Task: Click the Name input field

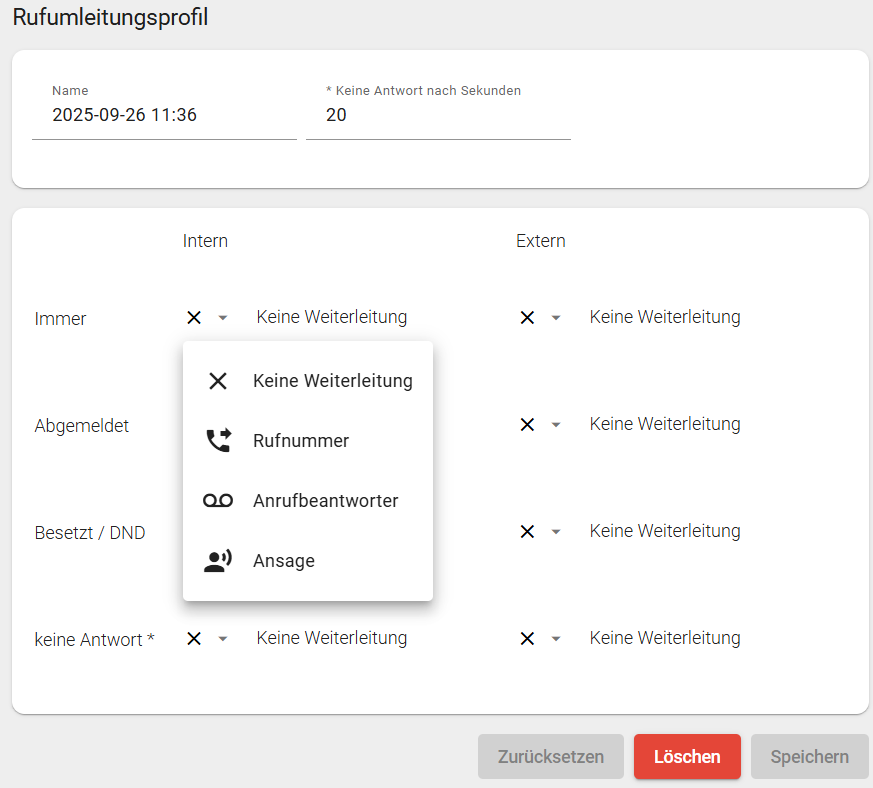Action: click(x=164, y=116)
